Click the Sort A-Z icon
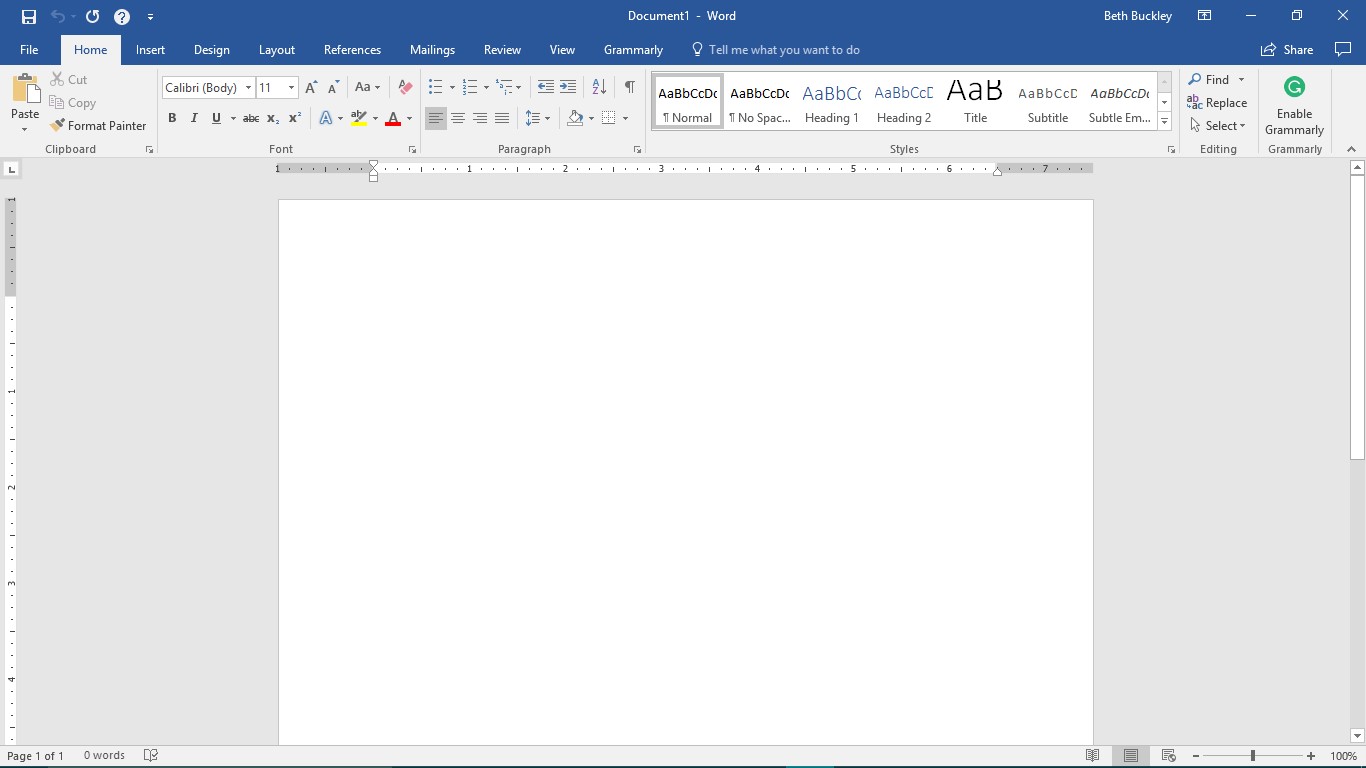 [599, 88]
